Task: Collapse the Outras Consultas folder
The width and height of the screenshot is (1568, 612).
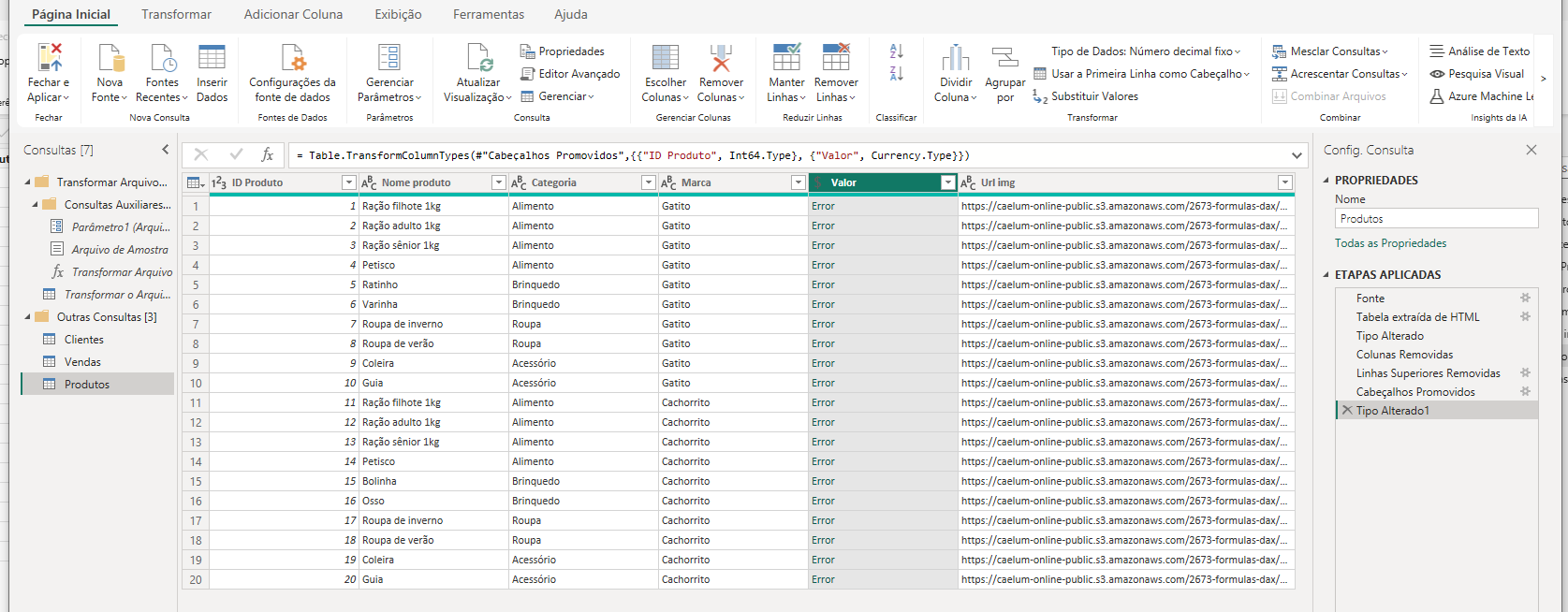Action: point(27,316)
